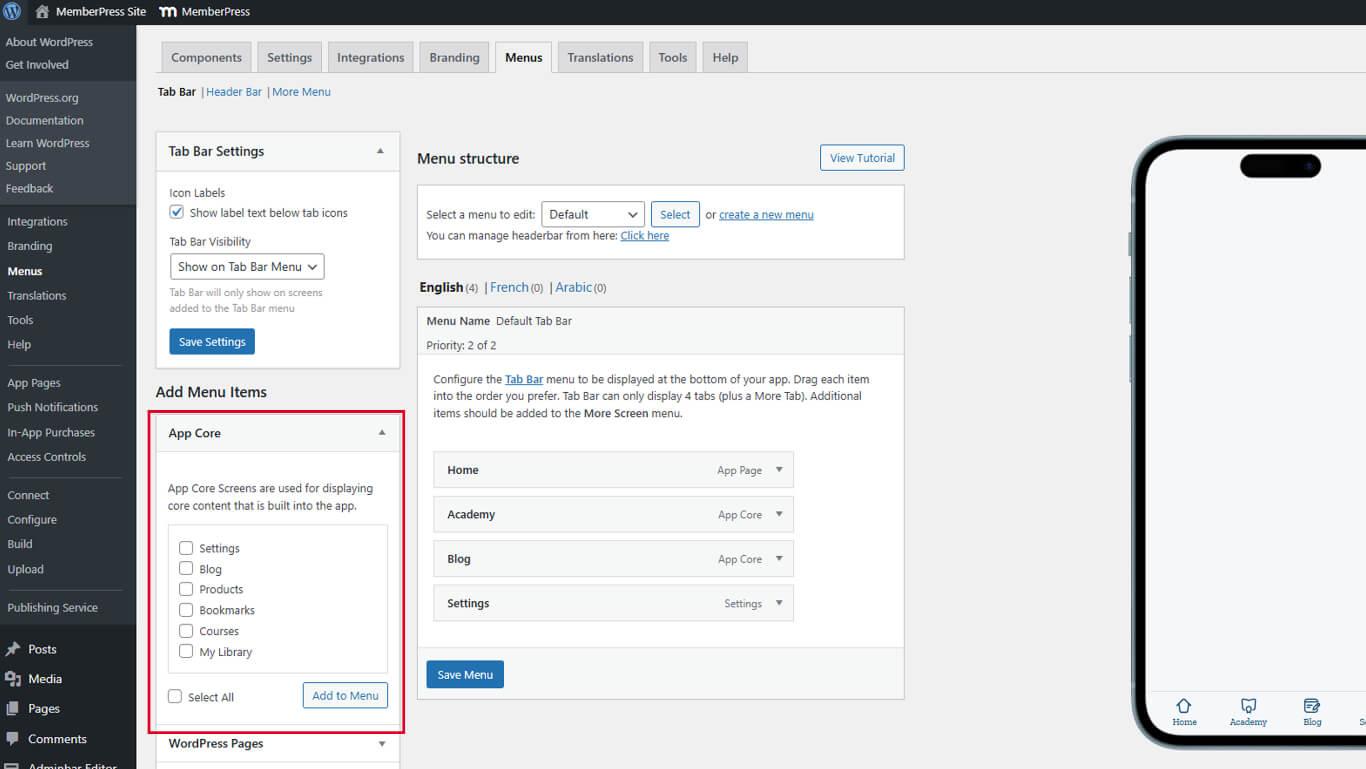Viewport: 1366px width, 769px height.
Task: Click the View Tutorial button
Action: [x=861, y=158]
